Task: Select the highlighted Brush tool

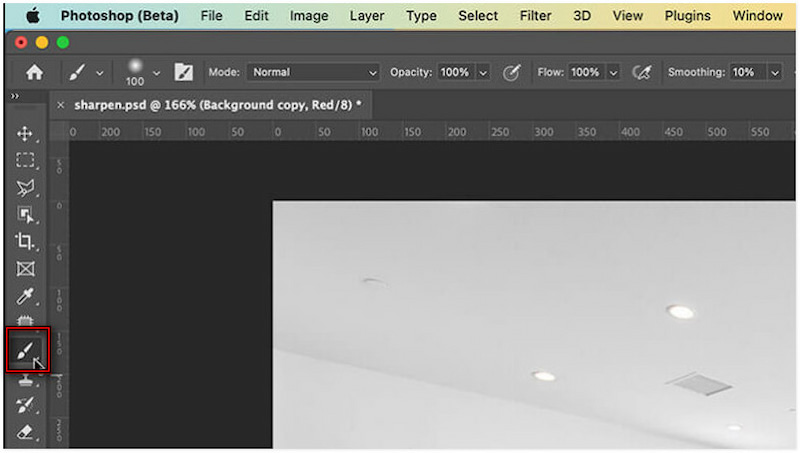Action: pyautogui.click(x=26, y=350)
